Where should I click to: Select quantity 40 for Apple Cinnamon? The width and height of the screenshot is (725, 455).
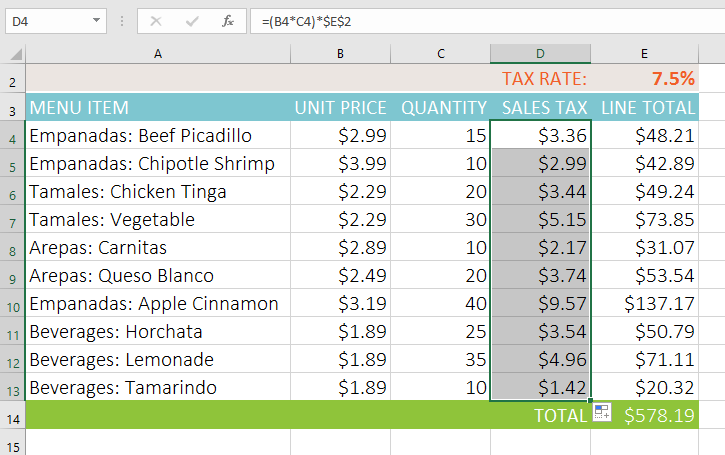tap(441, 303)
